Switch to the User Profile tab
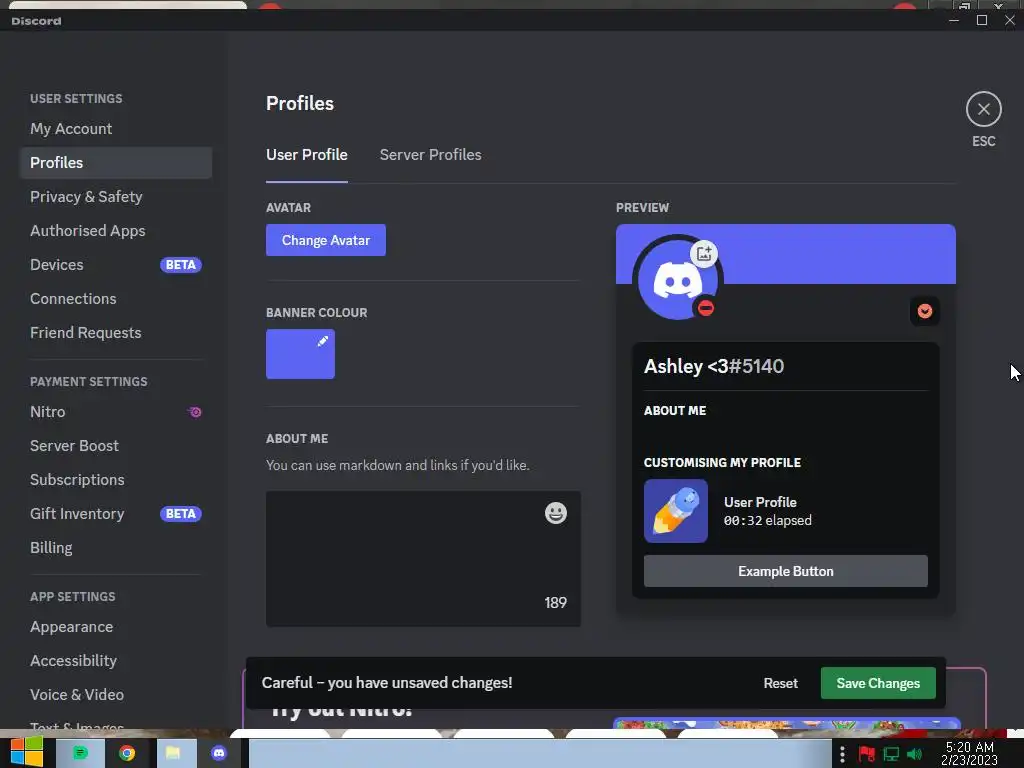 tap(306, 155)
